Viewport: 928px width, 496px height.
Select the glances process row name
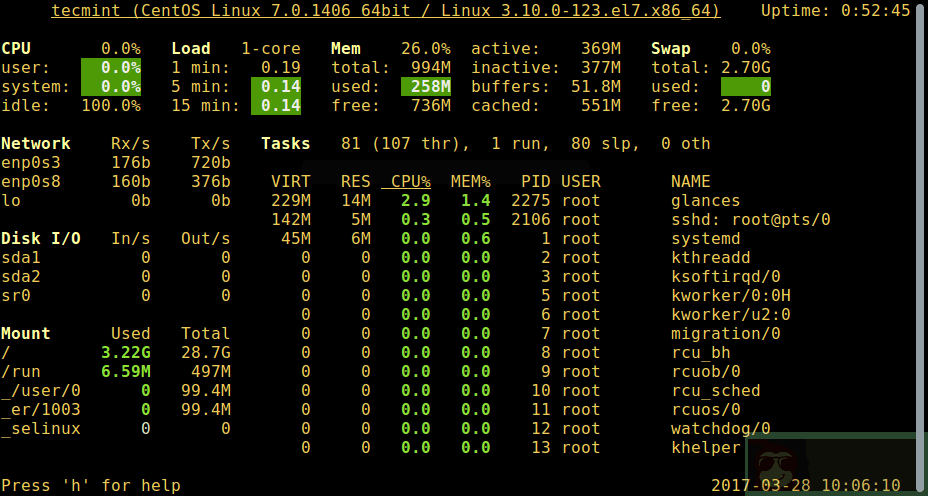[705, 200]
